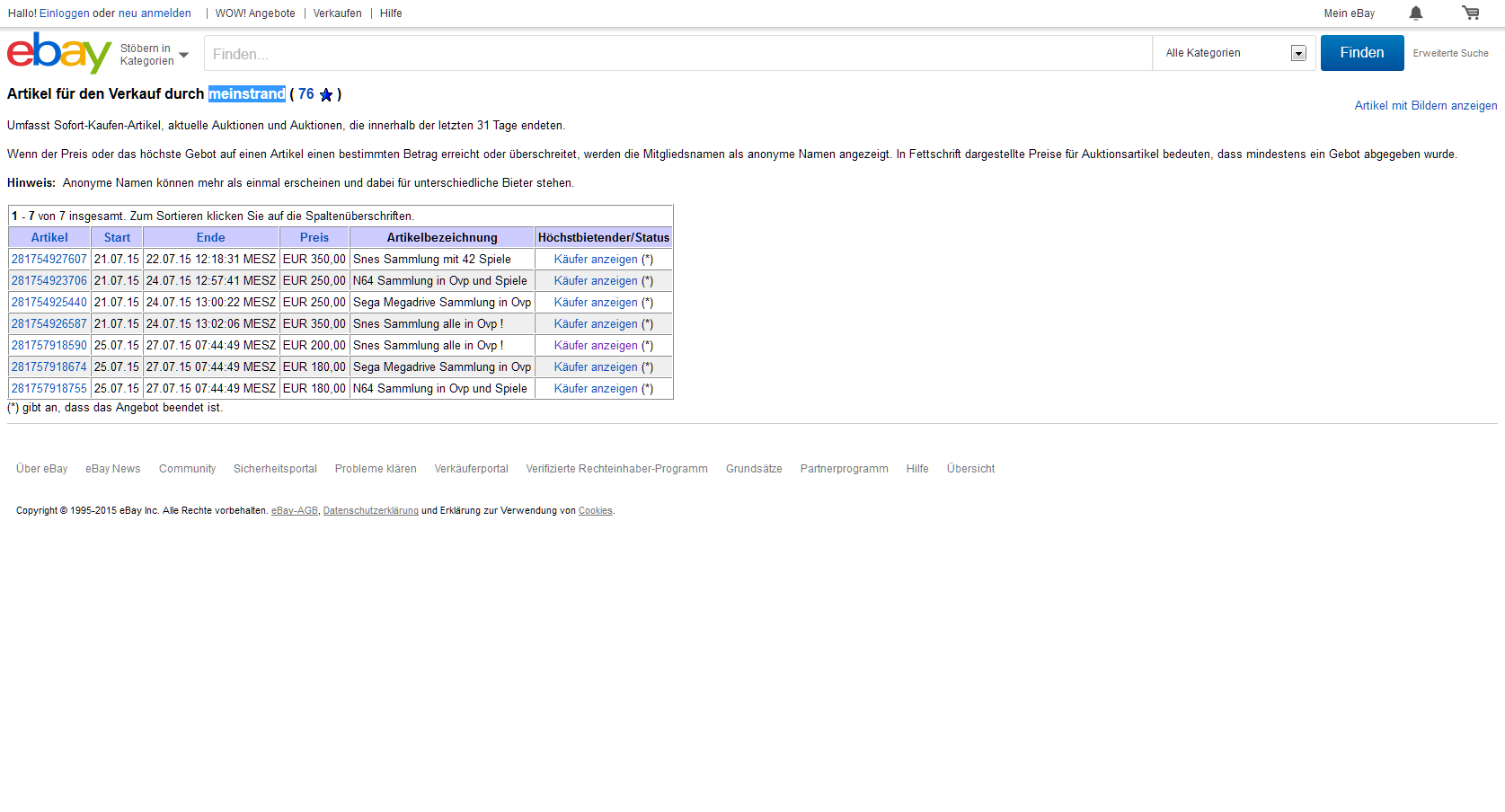Image resolution: width=1505 pixels, height=812 pixels.
Task: Open Übersicht footer link
Action: 970,469
